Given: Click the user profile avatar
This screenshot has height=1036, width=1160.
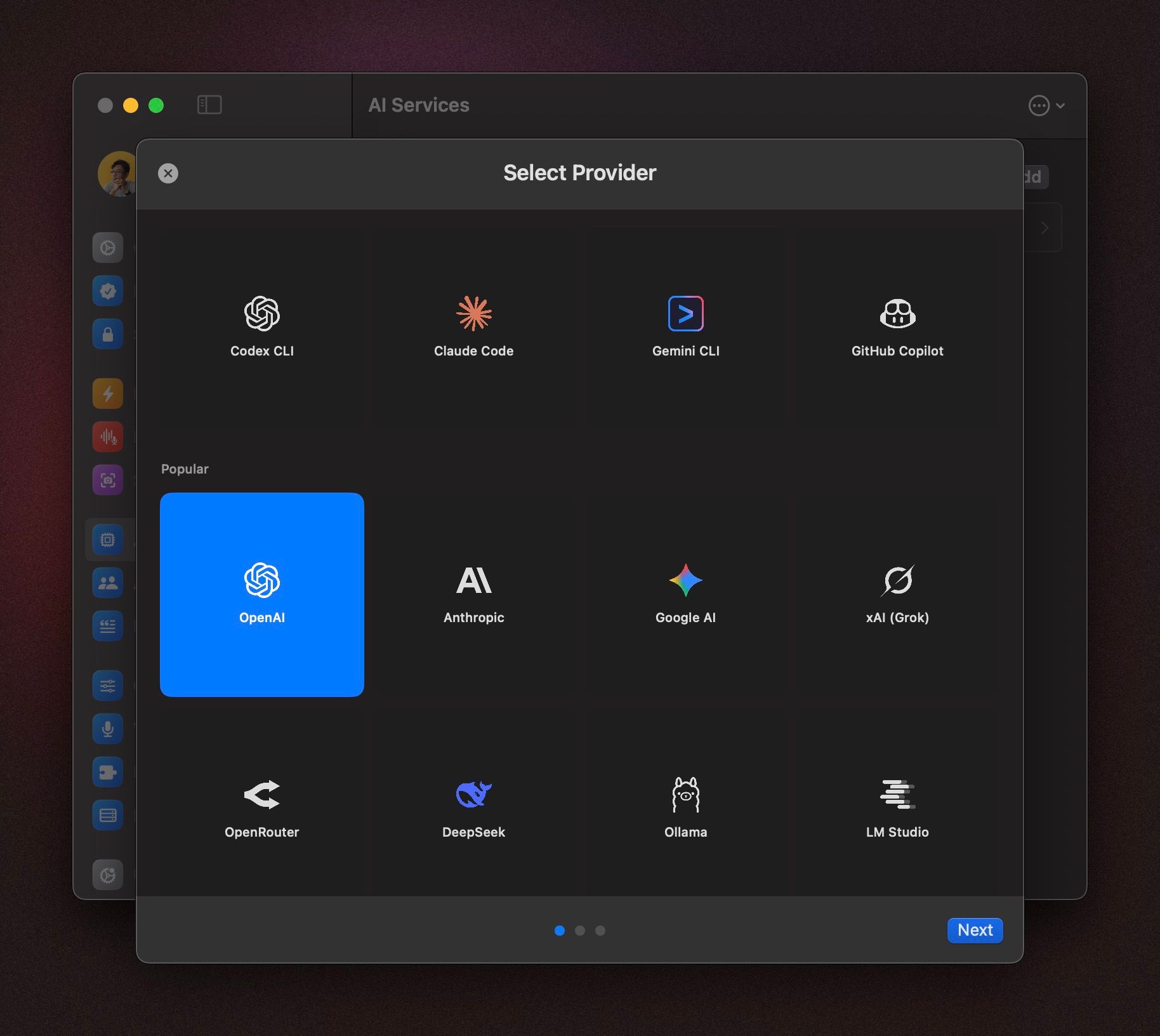Looking at the screenshot, I should [x=117, y=174].
